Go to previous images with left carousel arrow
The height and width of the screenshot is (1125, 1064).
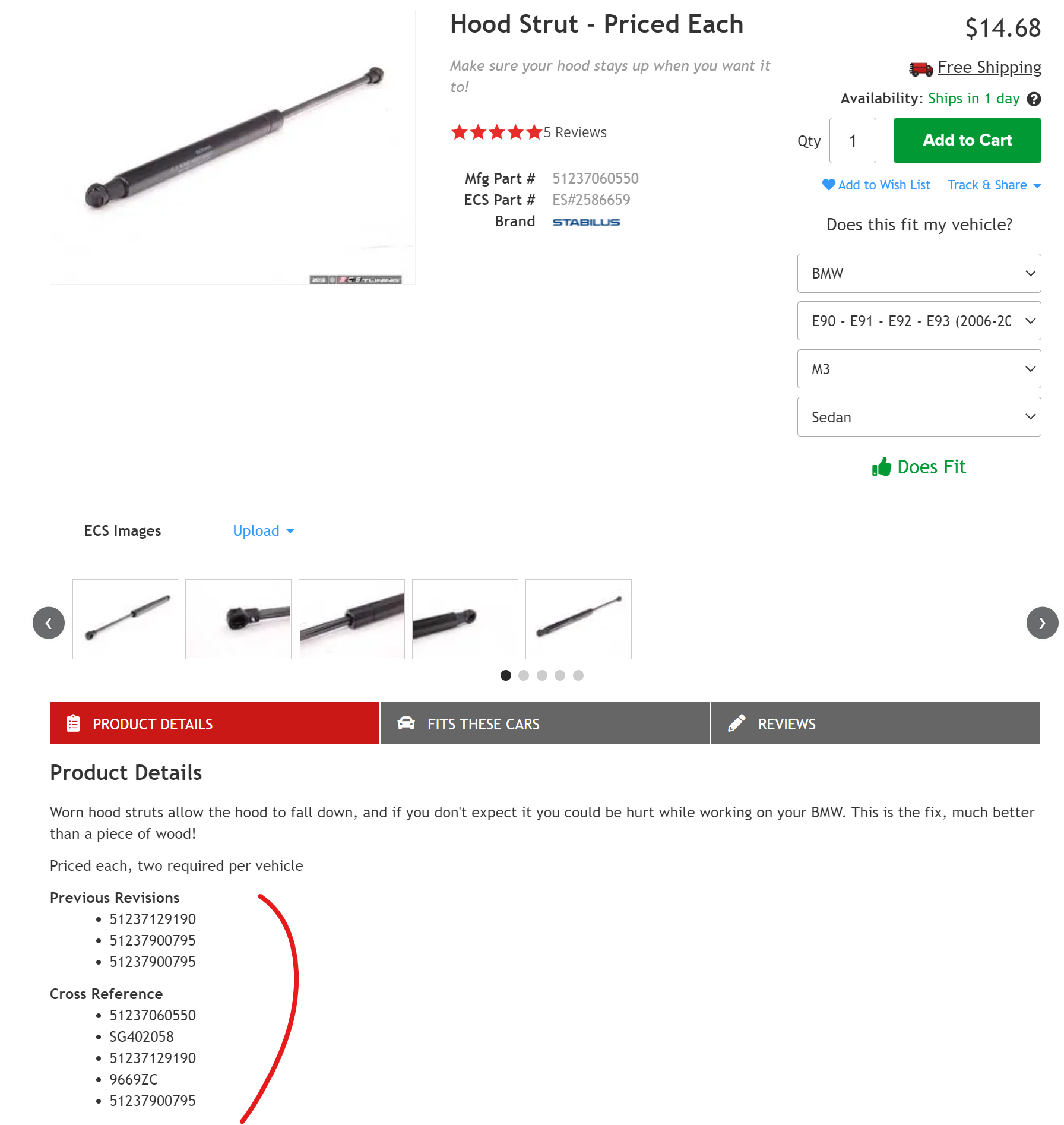(x=49, y=622)
